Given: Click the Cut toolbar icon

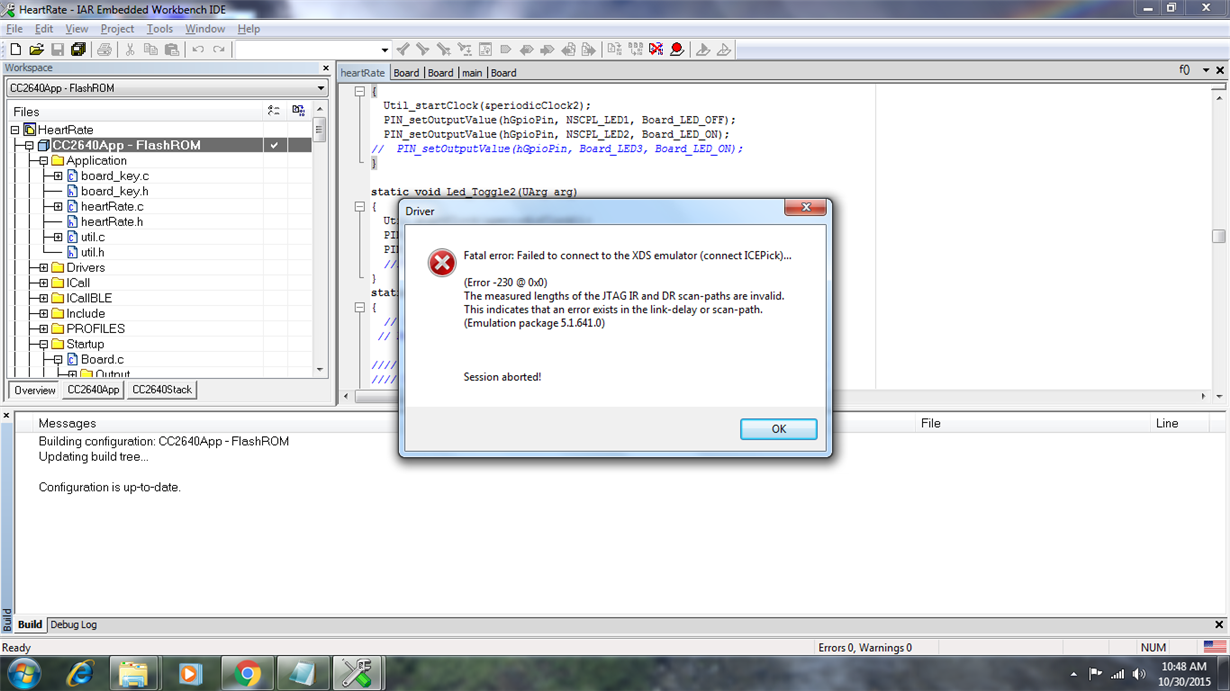Looking at the screenshot, I should click(x=131, y=49).
